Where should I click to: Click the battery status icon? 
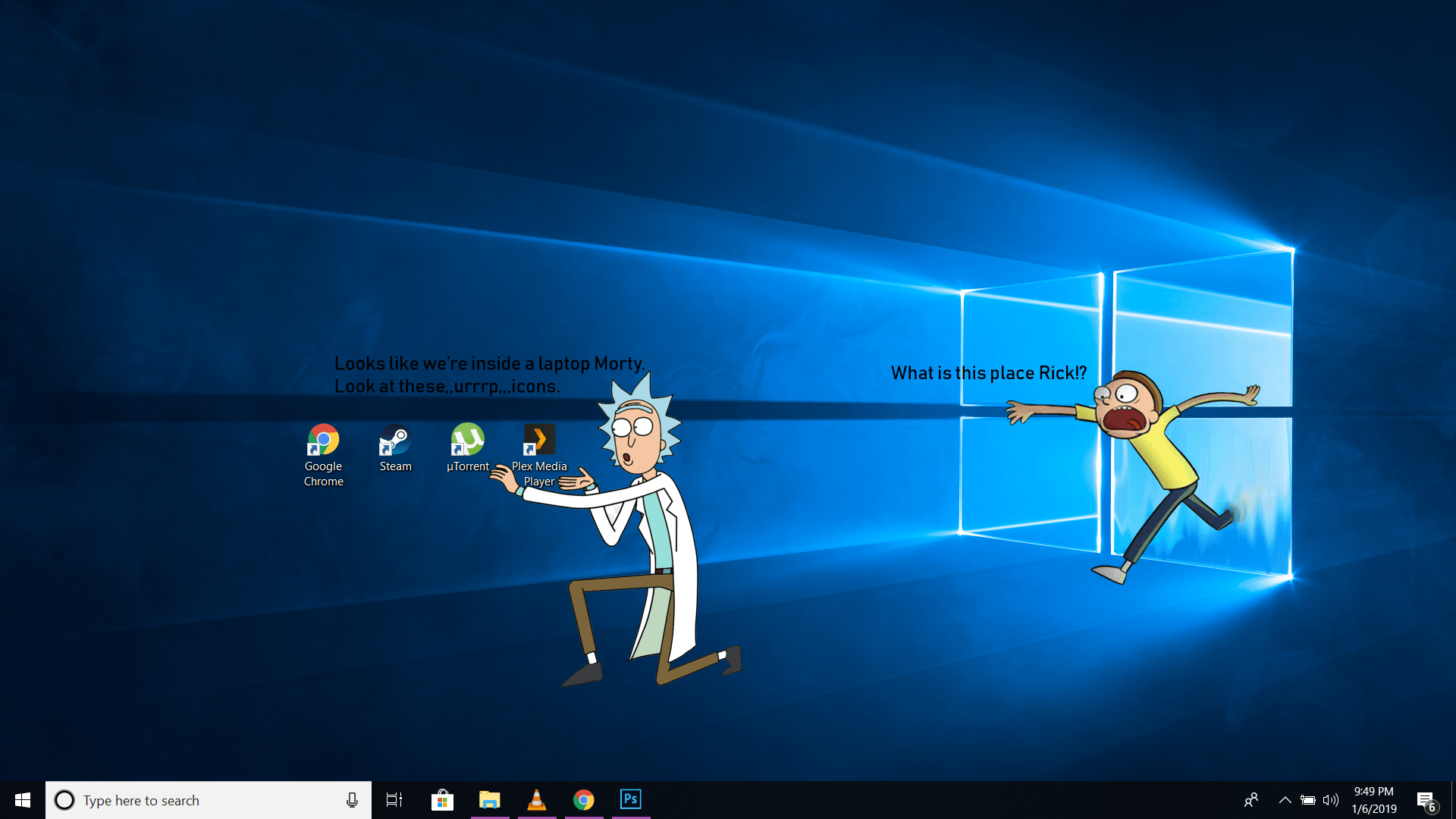tap(1308, 800)
